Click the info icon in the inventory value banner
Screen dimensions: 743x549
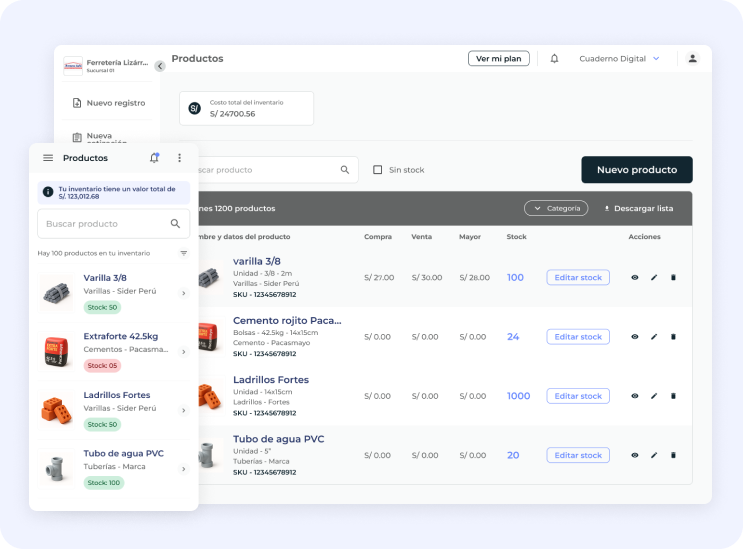[x=48, y=192]
